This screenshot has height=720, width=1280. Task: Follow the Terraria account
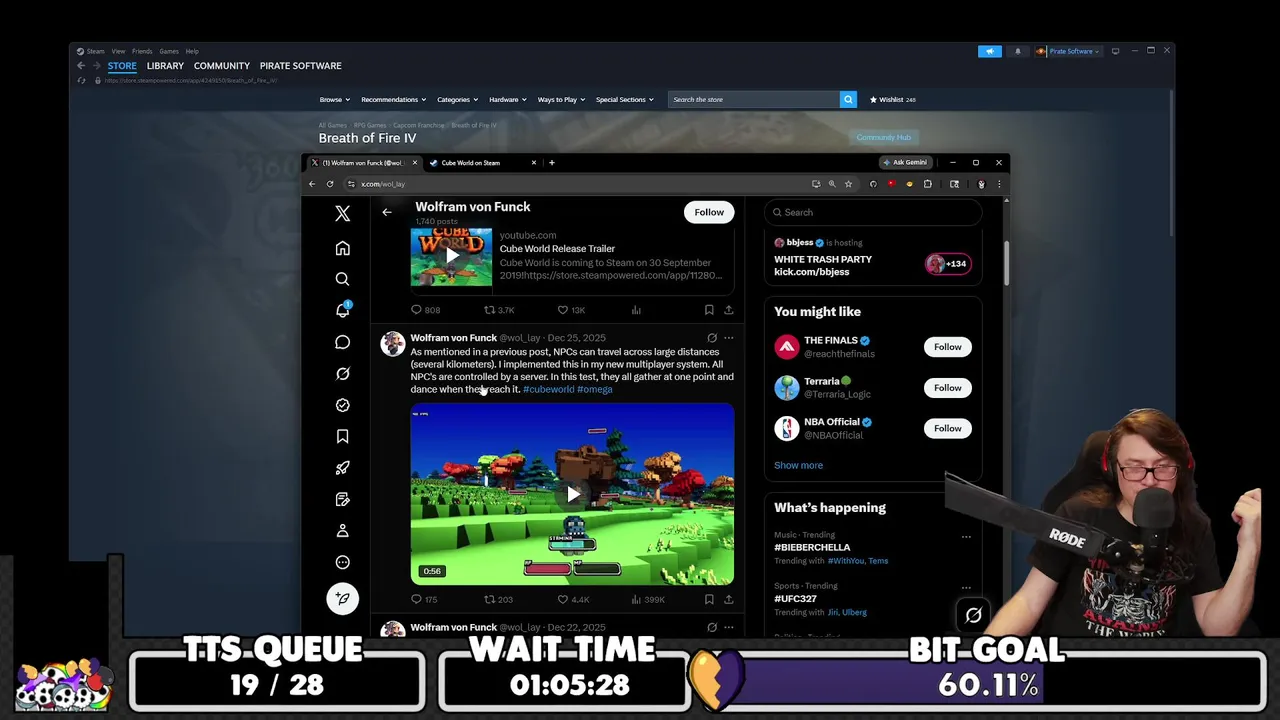[x=947, y=388]
